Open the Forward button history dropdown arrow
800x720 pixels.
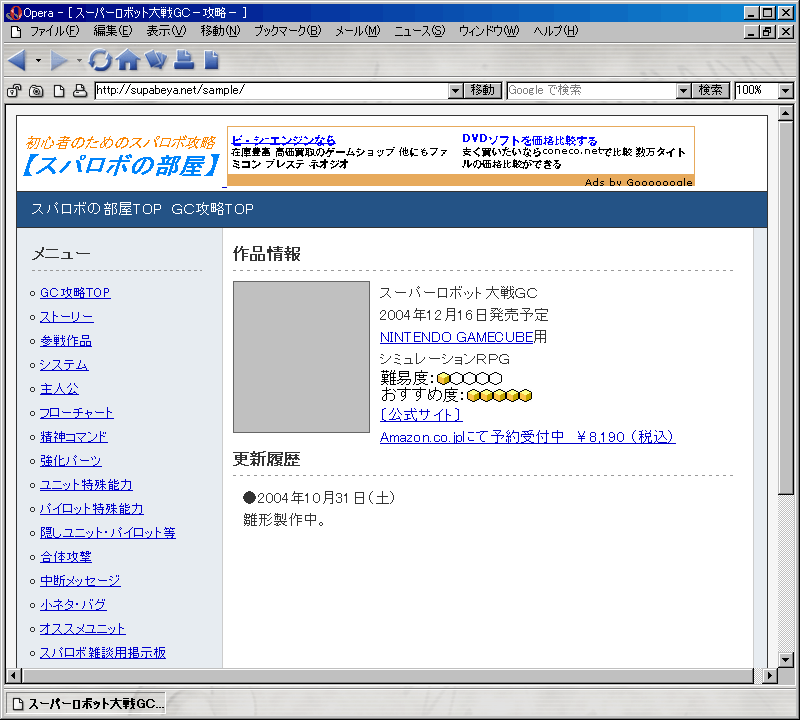coord(79,61)
